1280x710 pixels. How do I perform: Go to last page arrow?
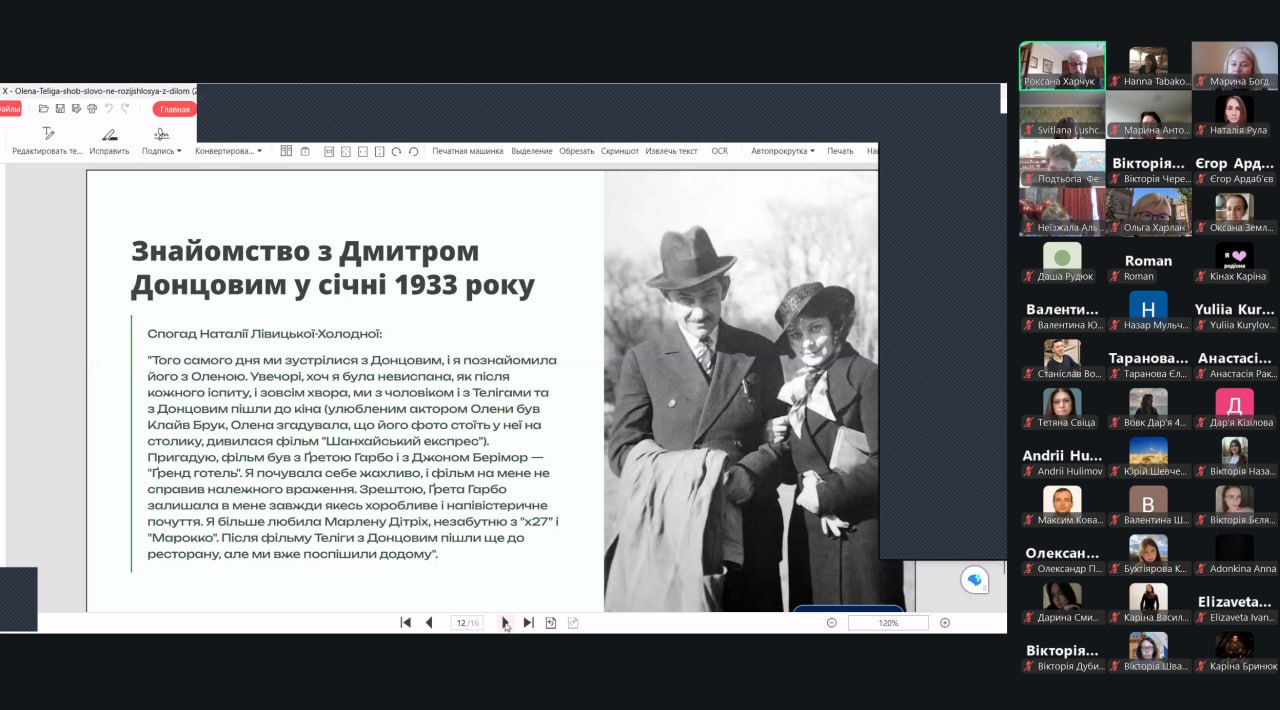[529, 623]
